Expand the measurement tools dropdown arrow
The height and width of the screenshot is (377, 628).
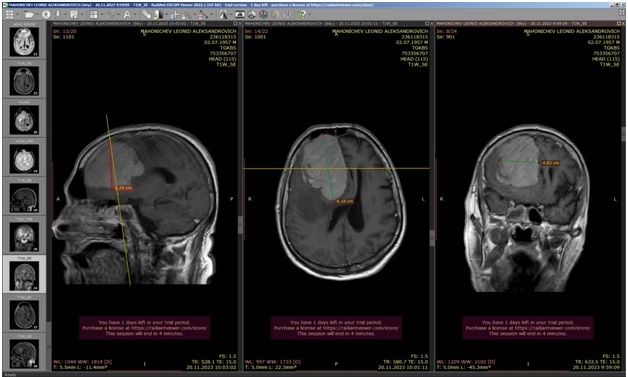(211, 14)
